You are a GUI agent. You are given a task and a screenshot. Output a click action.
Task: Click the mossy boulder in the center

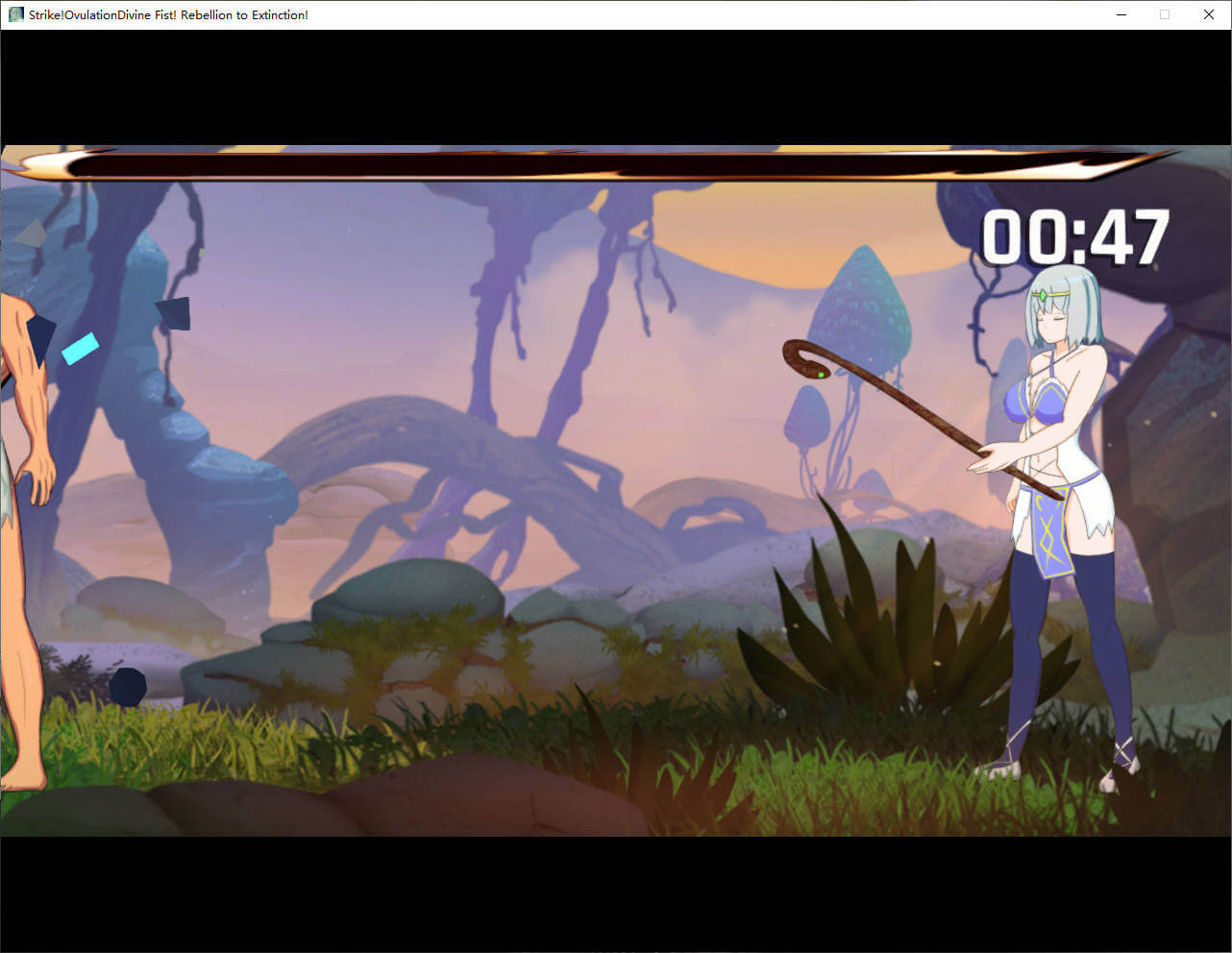tap(408, 592)
